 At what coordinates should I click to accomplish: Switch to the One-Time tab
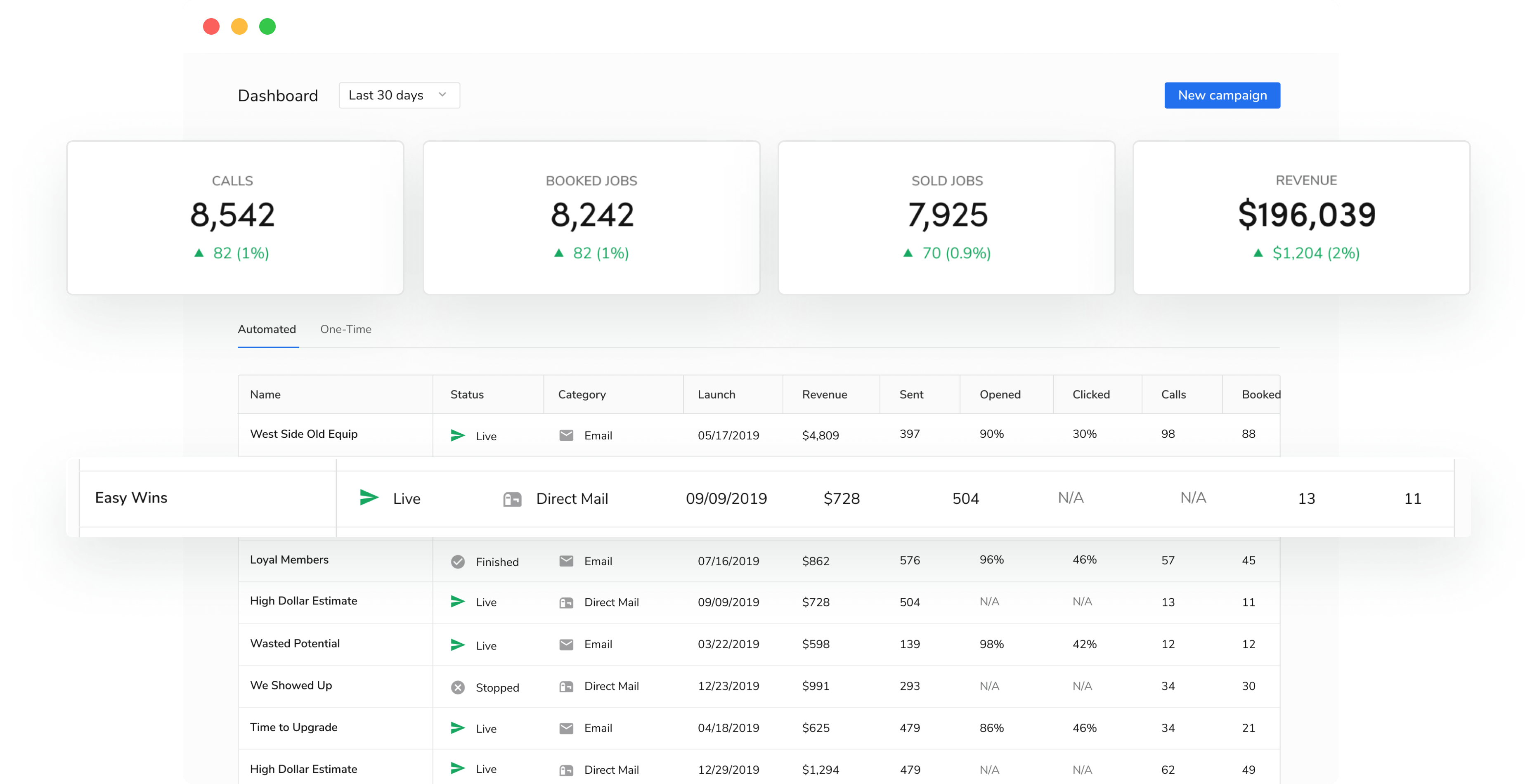point(345,329)
